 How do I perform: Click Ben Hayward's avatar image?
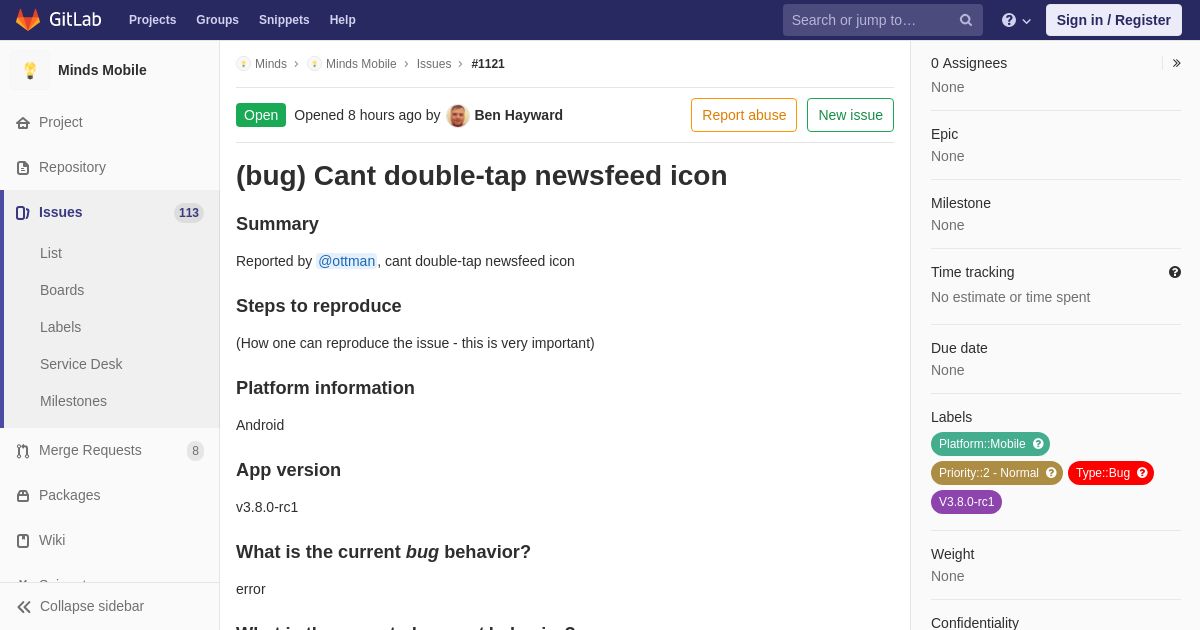(x=458, y=115)
